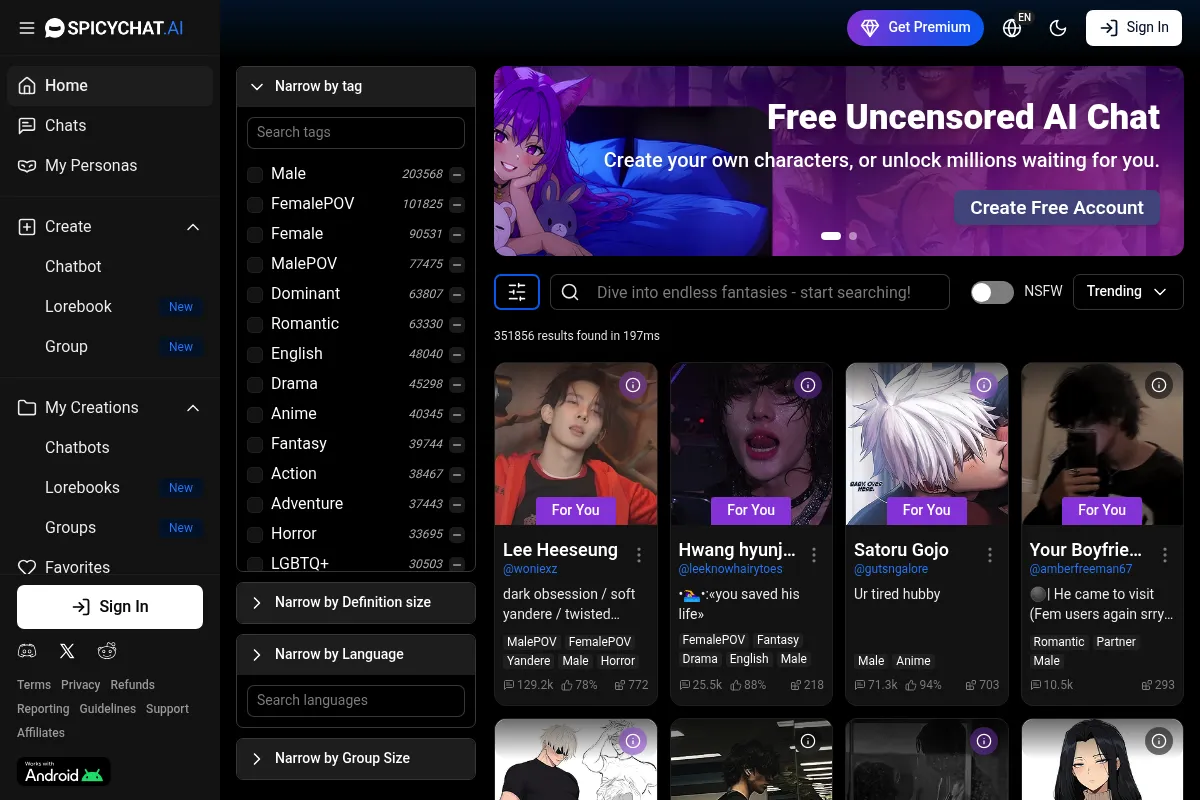Image resolution: width=1200 pixels, height=800 pixels.
Task: Open the Terms footer link
Action: pyautogui.click(x=34, y=685)
